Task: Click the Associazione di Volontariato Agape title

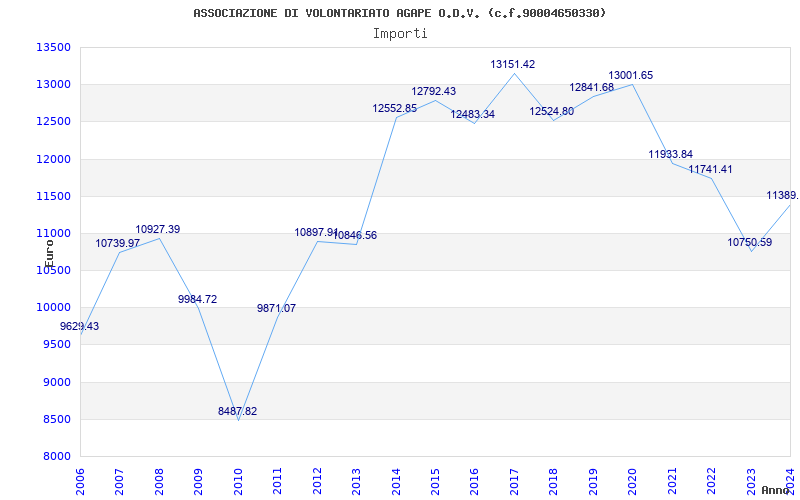Action: click(400, 13)
